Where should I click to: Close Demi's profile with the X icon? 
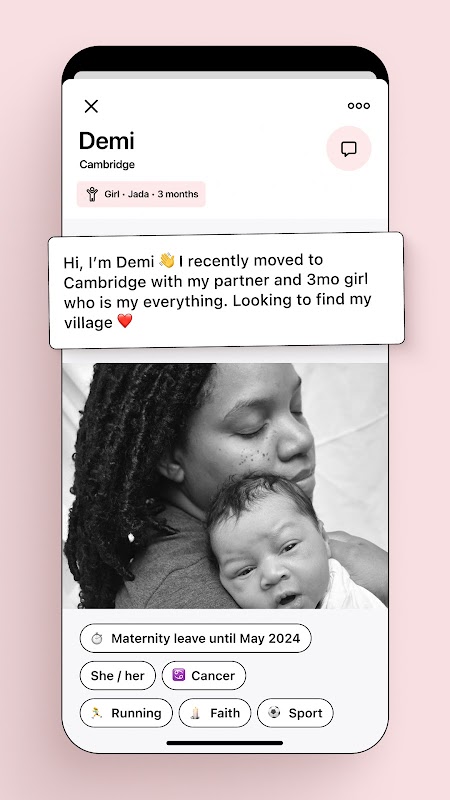91,106
